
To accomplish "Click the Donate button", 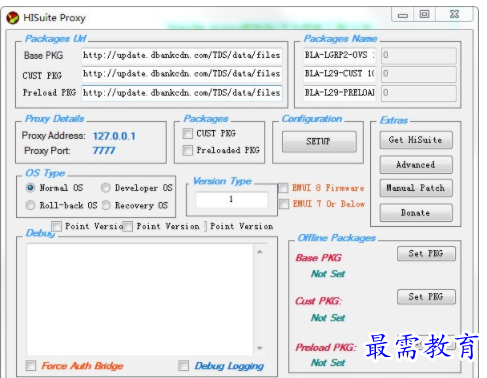I will click(x=416, y=213).
